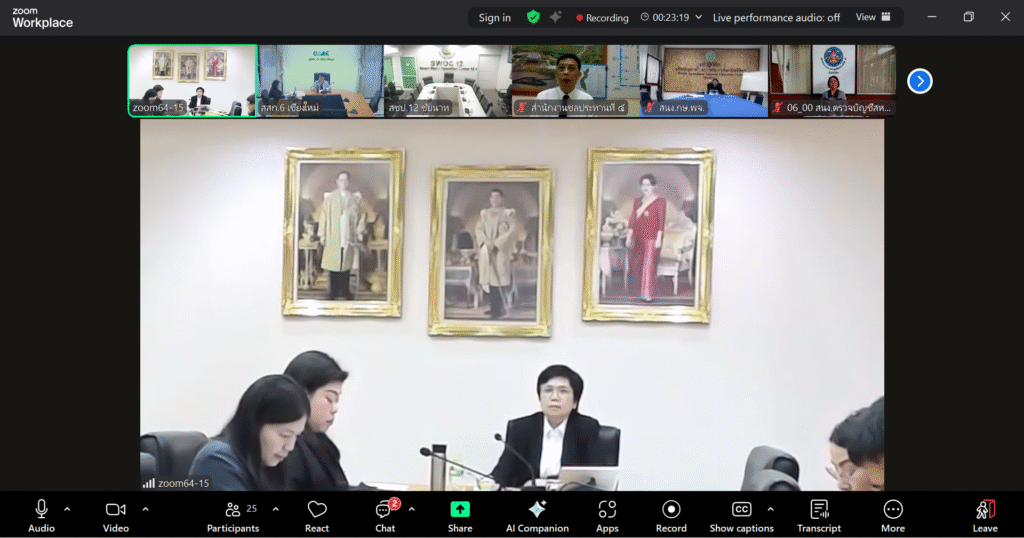Expand the recording timer dropdown arrow

click(698, 17)
